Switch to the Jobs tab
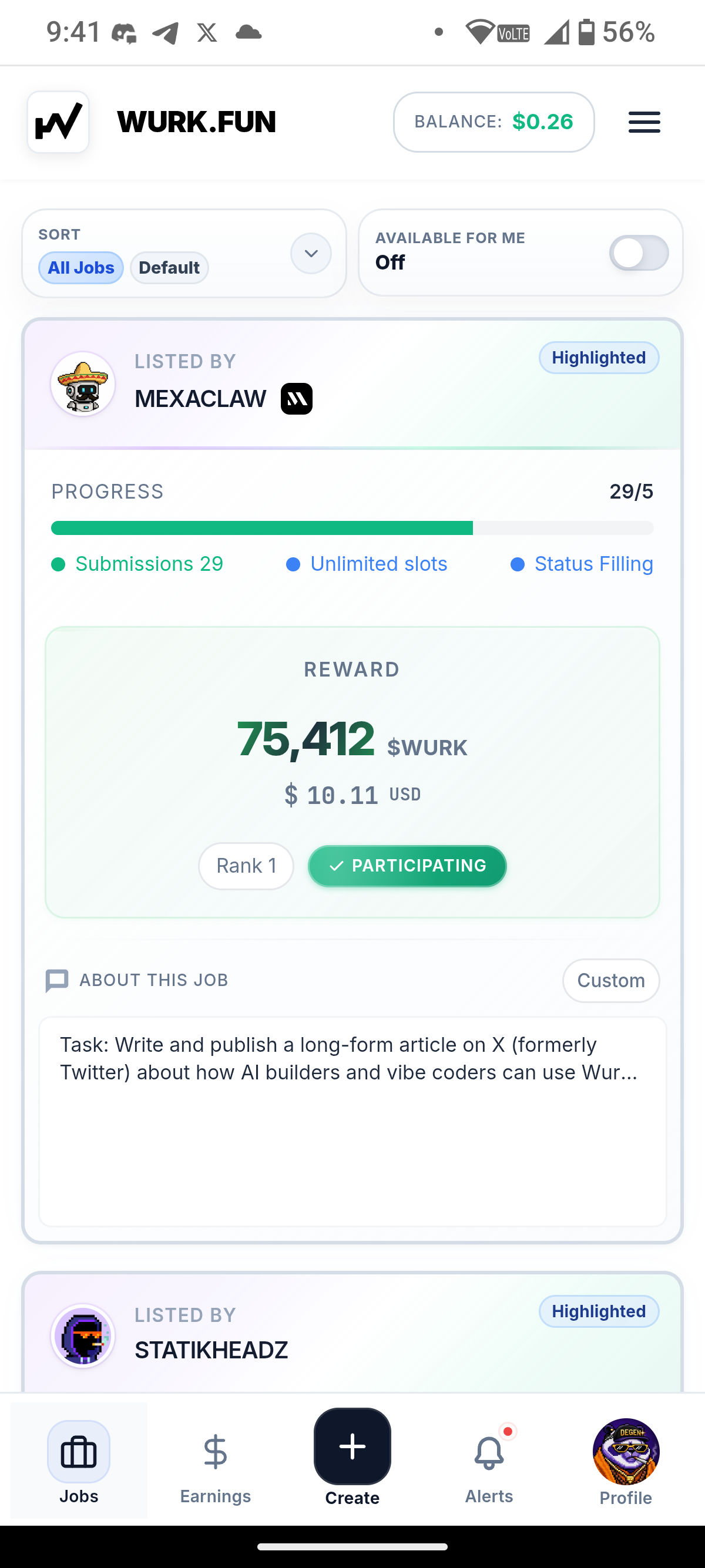Screen dimensions: 705x1568 (x=79, y=1461)
